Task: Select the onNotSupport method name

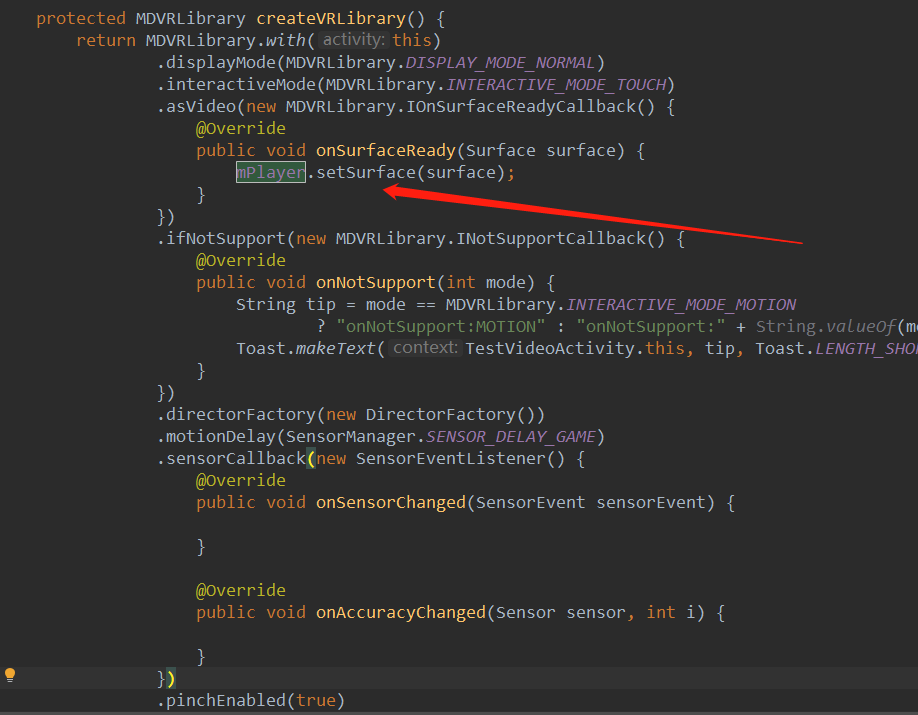Action: pyautogui.click(x=375, y=282)
